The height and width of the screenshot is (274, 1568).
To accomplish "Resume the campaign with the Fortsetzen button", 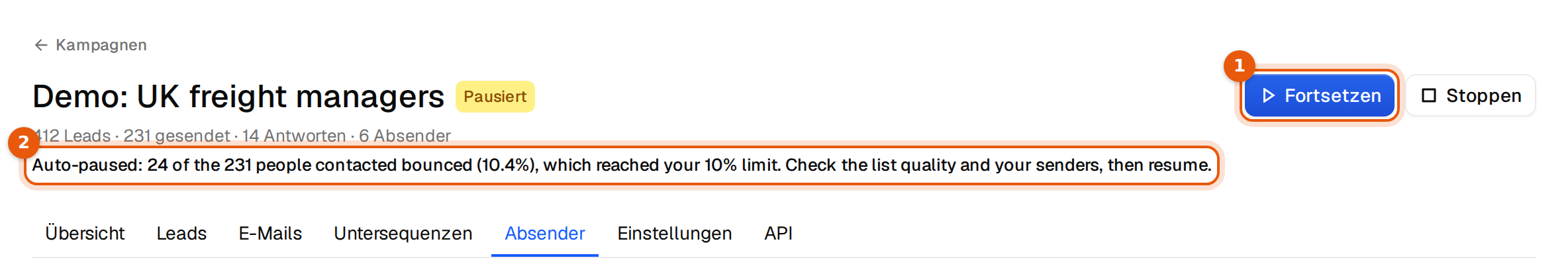I will tap(1319, 96).
